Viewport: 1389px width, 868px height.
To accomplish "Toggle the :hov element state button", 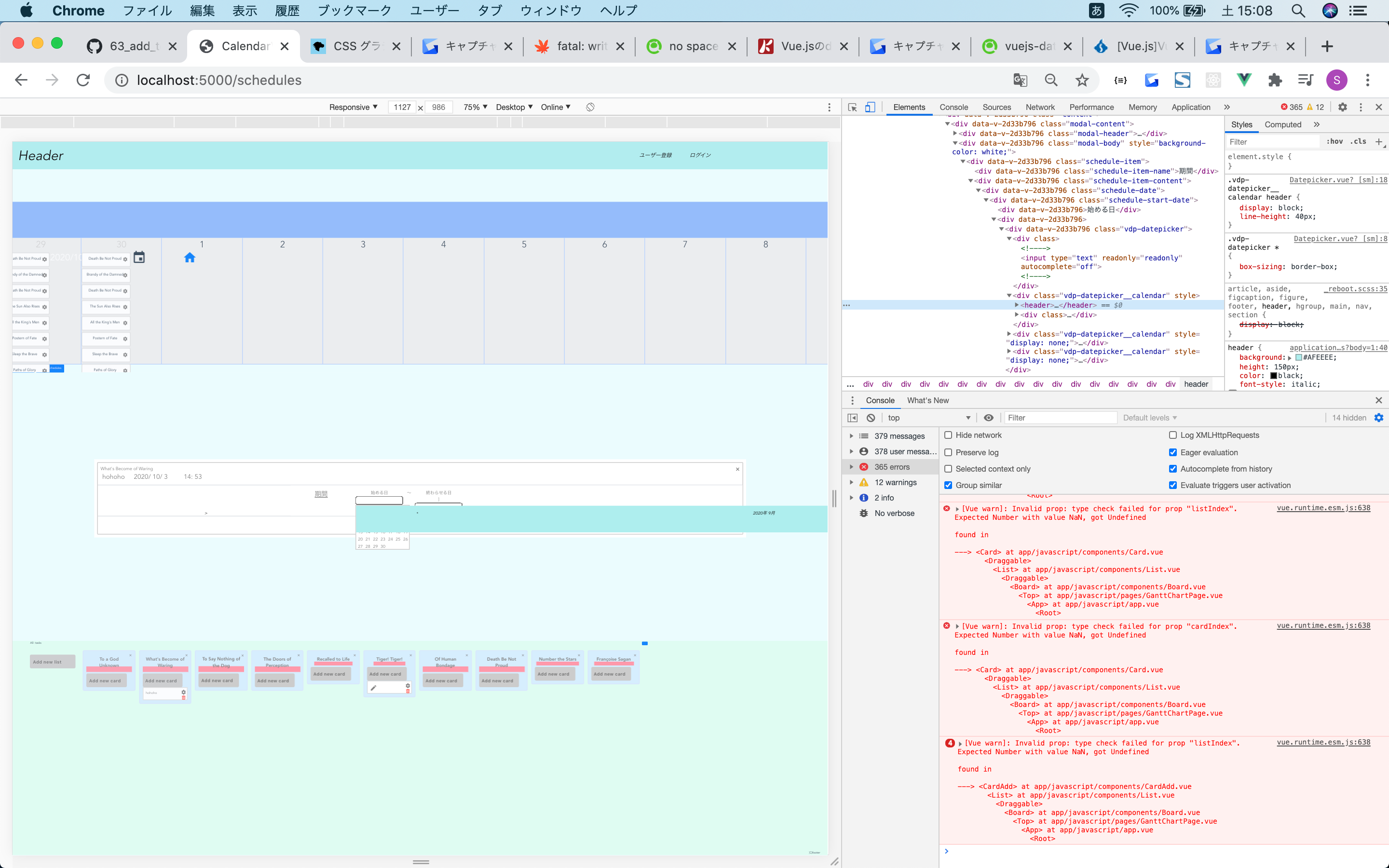I will [x=1334, y=141].
